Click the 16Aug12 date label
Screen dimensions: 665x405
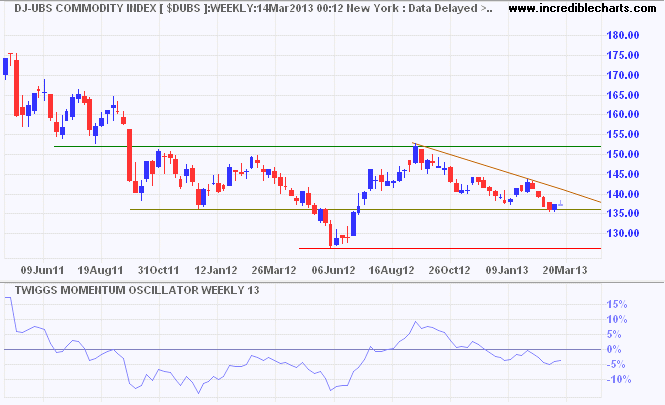pos(391,270)
